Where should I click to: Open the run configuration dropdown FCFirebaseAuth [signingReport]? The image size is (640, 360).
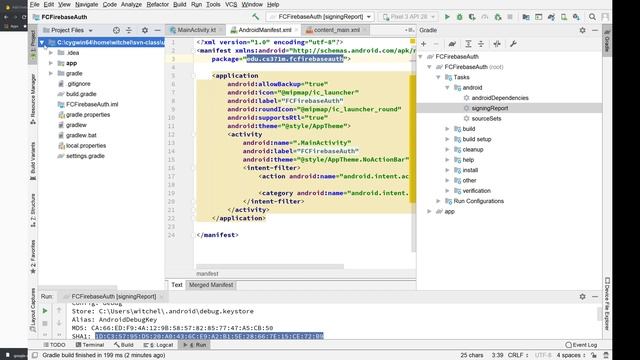[320, 17]
